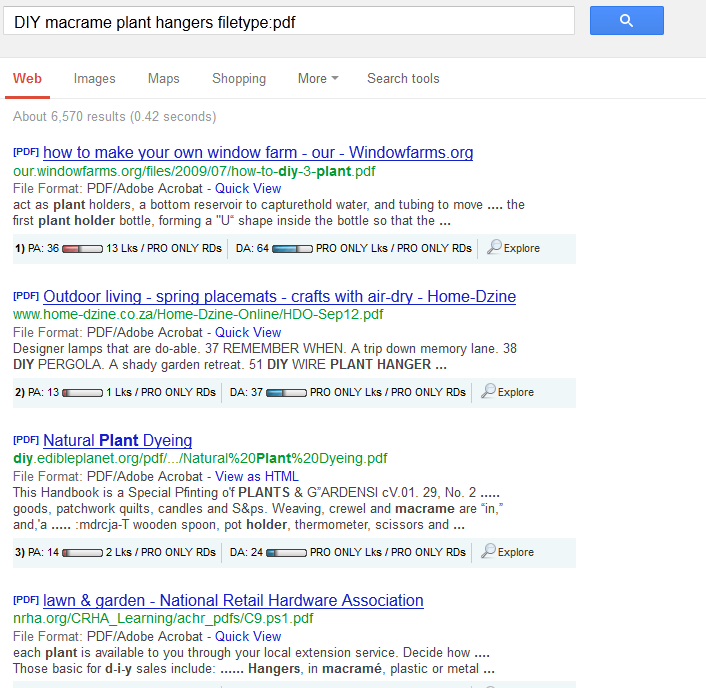The height and width of the screenshot is (688, 706).
Task: Click the diy.edibleplanet.org green URL
Action: click(x=200, y=458)
